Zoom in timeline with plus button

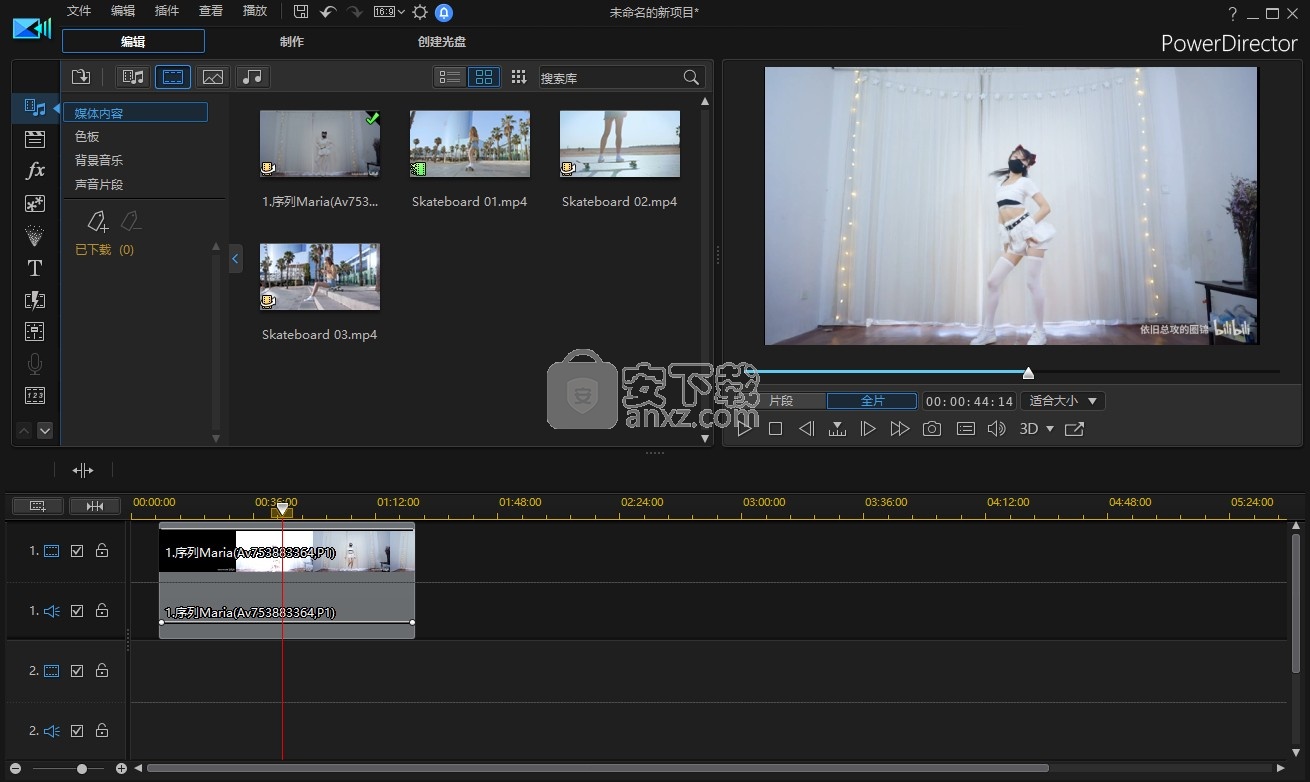(121, 769)
